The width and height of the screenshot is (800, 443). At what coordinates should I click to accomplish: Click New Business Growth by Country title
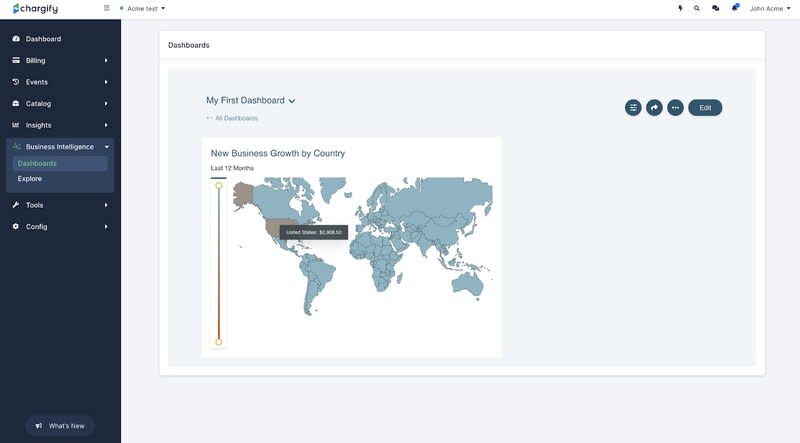(x=278, y=153)
